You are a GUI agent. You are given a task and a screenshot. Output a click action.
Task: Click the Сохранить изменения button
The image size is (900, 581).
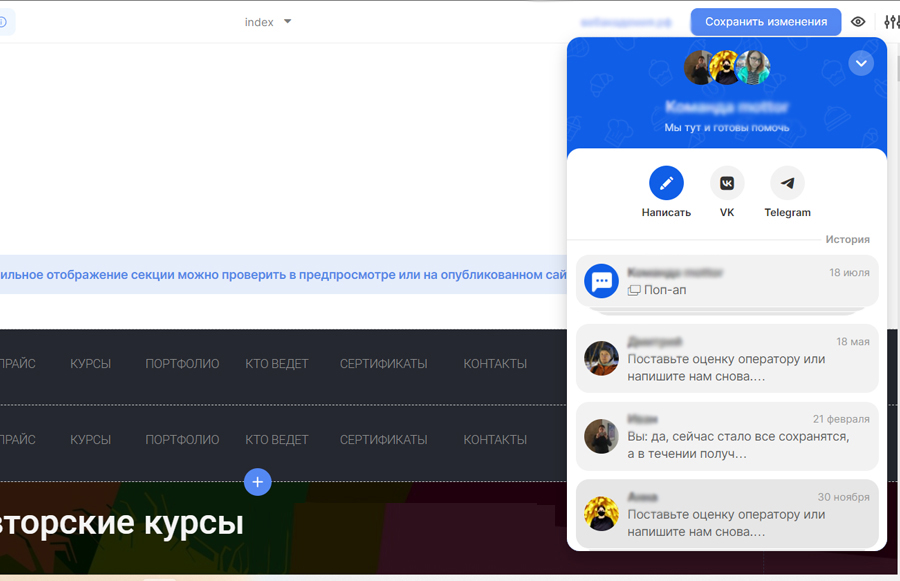tap(765, 22)
